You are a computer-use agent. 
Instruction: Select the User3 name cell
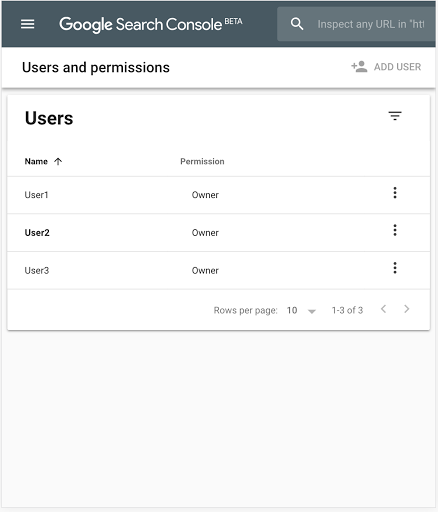(x=37, y=270)
